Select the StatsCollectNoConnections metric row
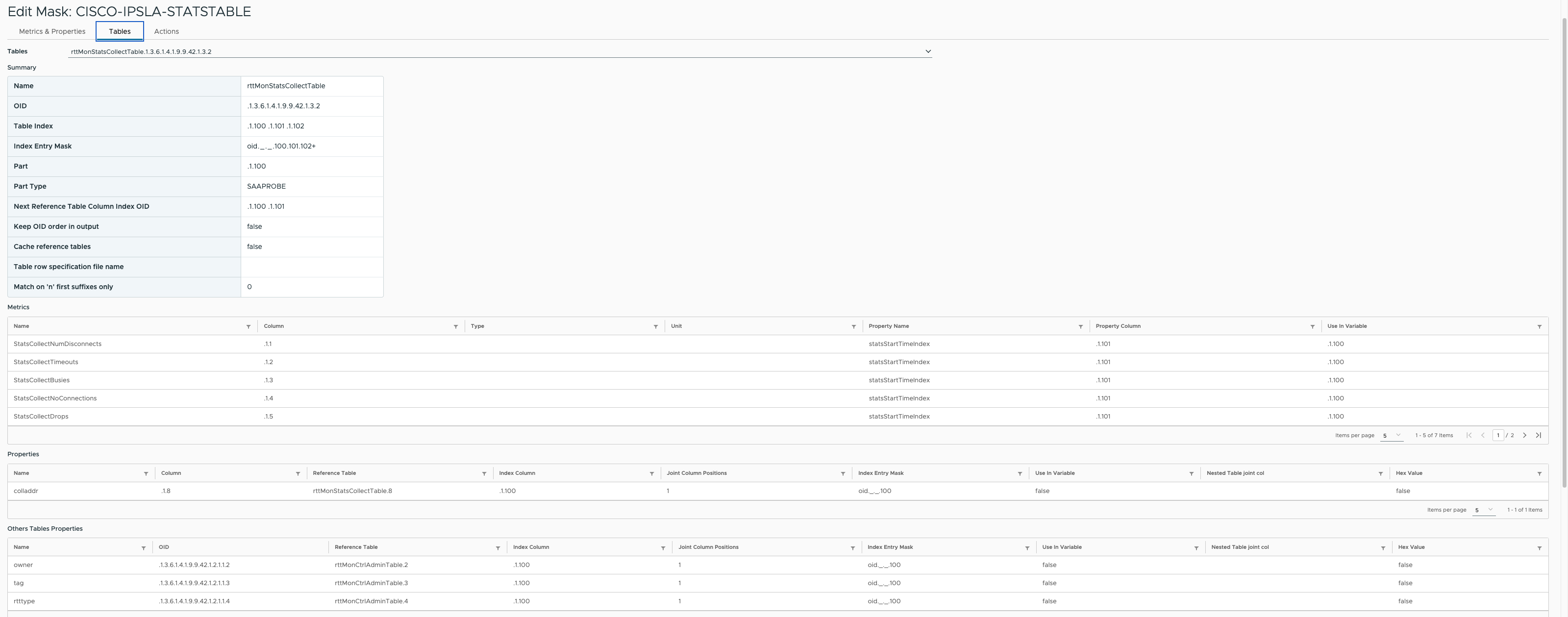The height and width of the screenshot is (617, 1568). tap(777, 398)
